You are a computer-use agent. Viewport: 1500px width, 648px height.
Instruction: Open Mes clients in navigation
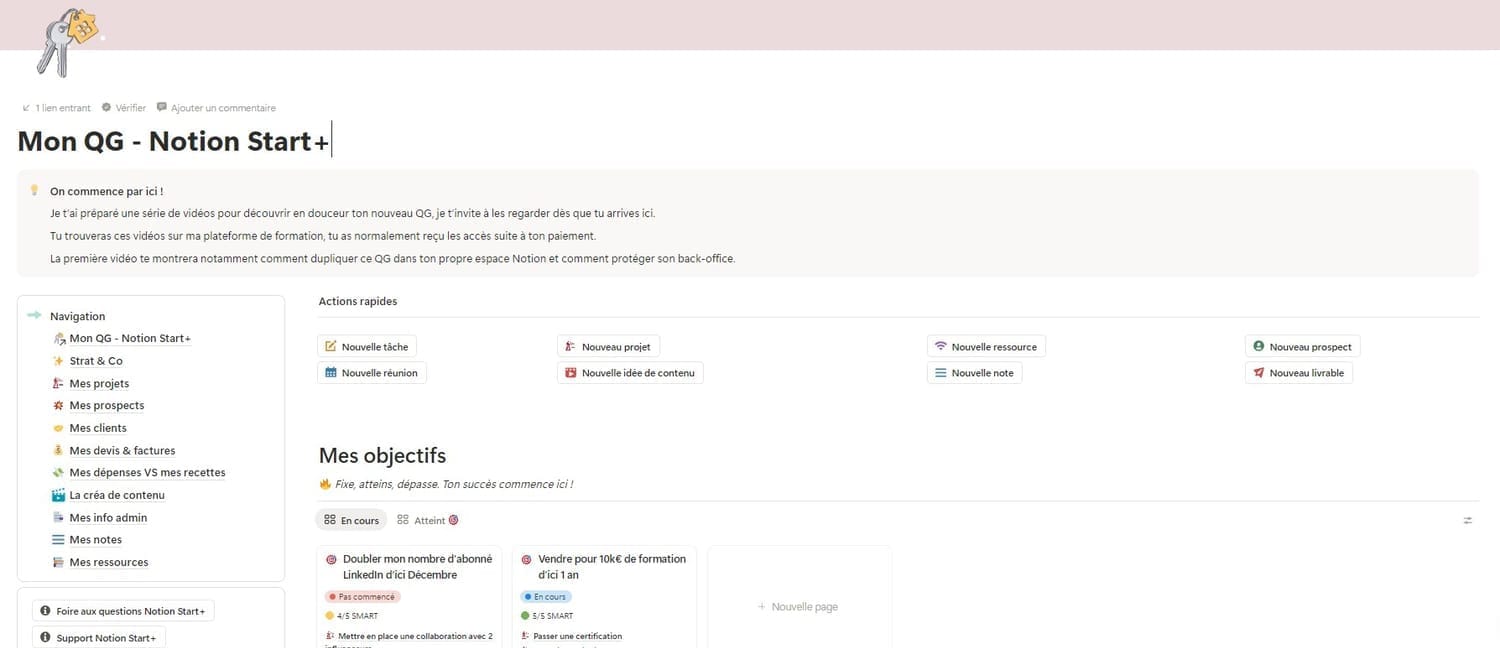point(98,428)
